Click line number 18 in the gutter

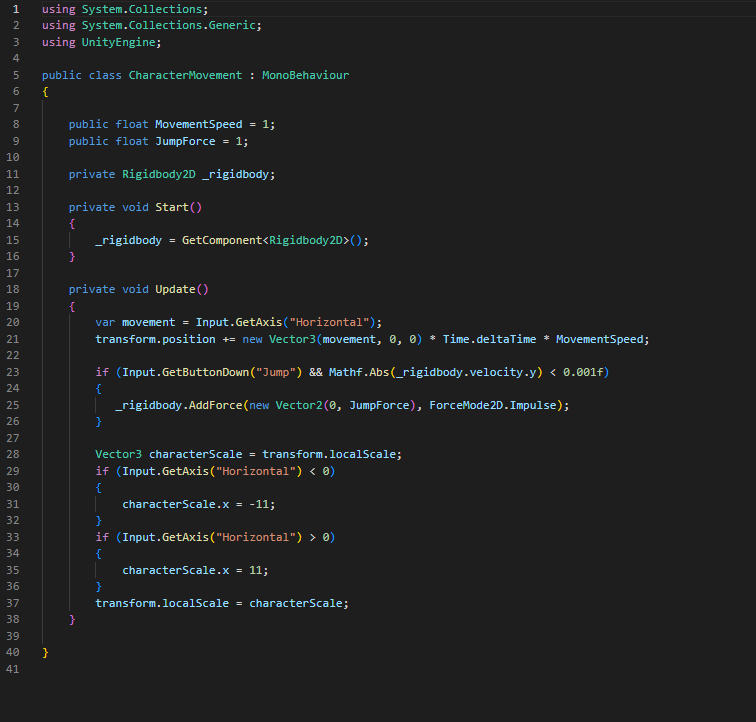(15, 289)
